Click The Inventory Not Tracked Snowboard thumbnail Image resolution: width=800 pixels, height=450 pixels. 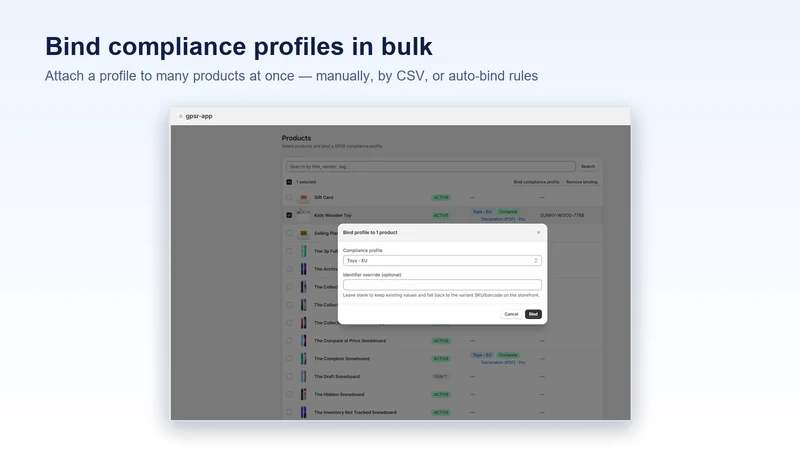(x=304, y=412)
